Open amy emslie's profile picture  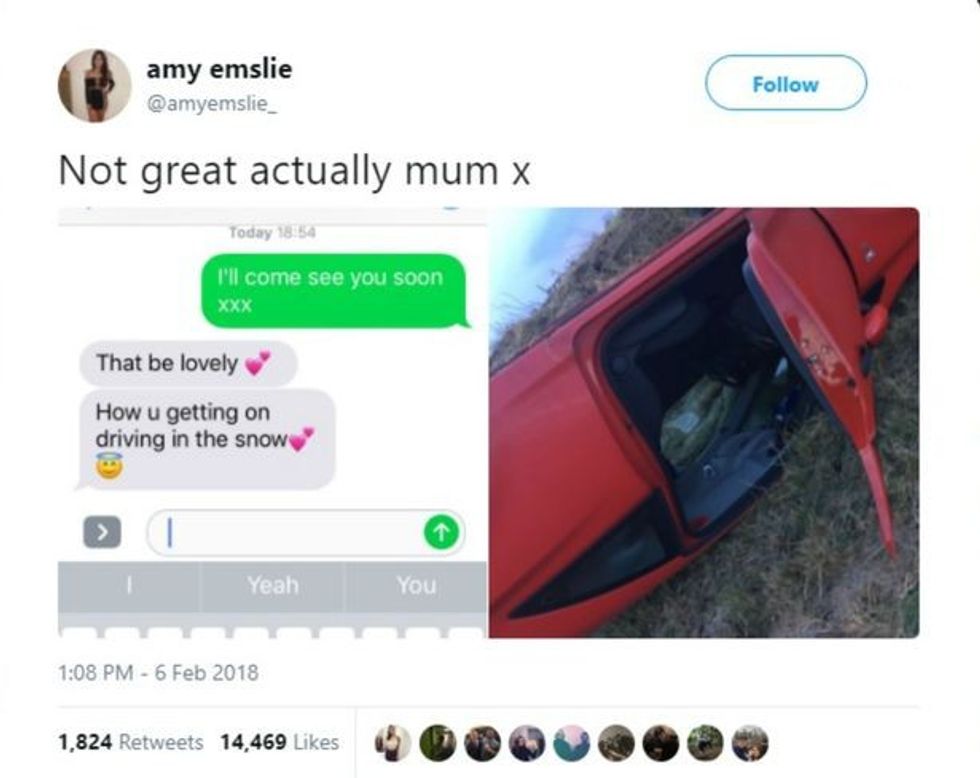coord(94,85)
